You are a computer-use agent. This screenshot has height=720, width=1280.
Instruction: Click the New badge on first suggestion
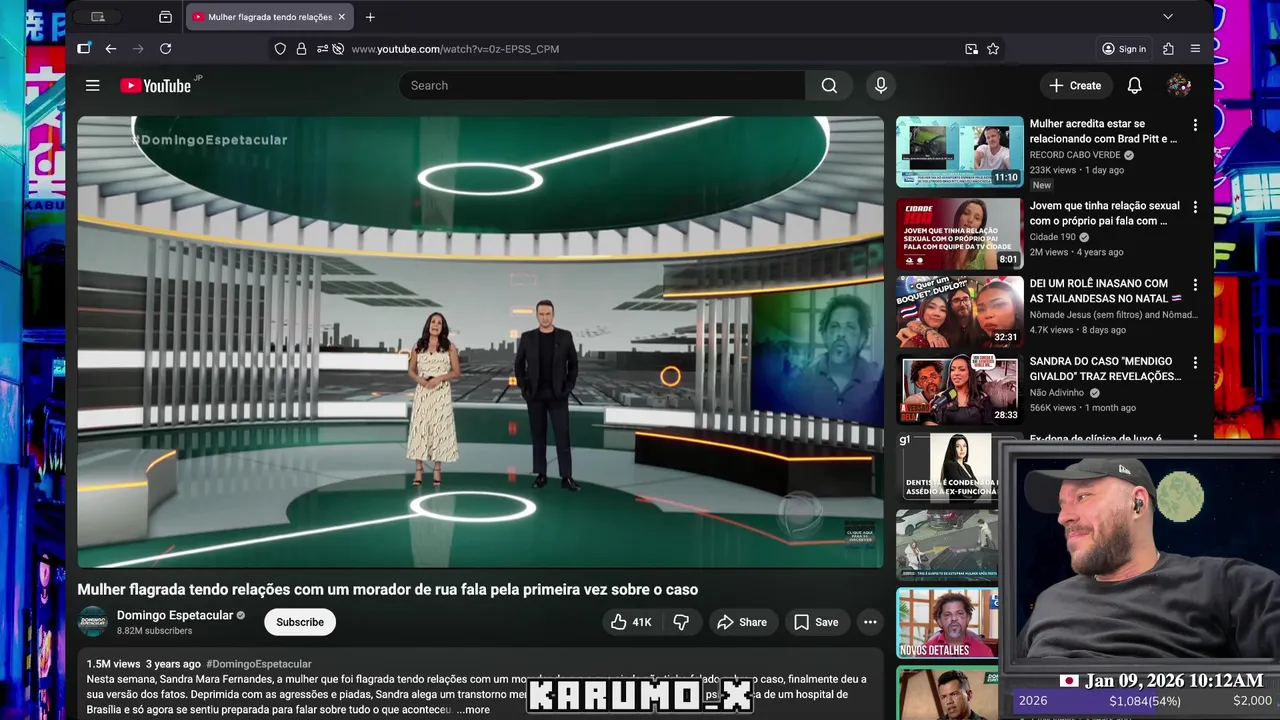tap(1042, 185)
